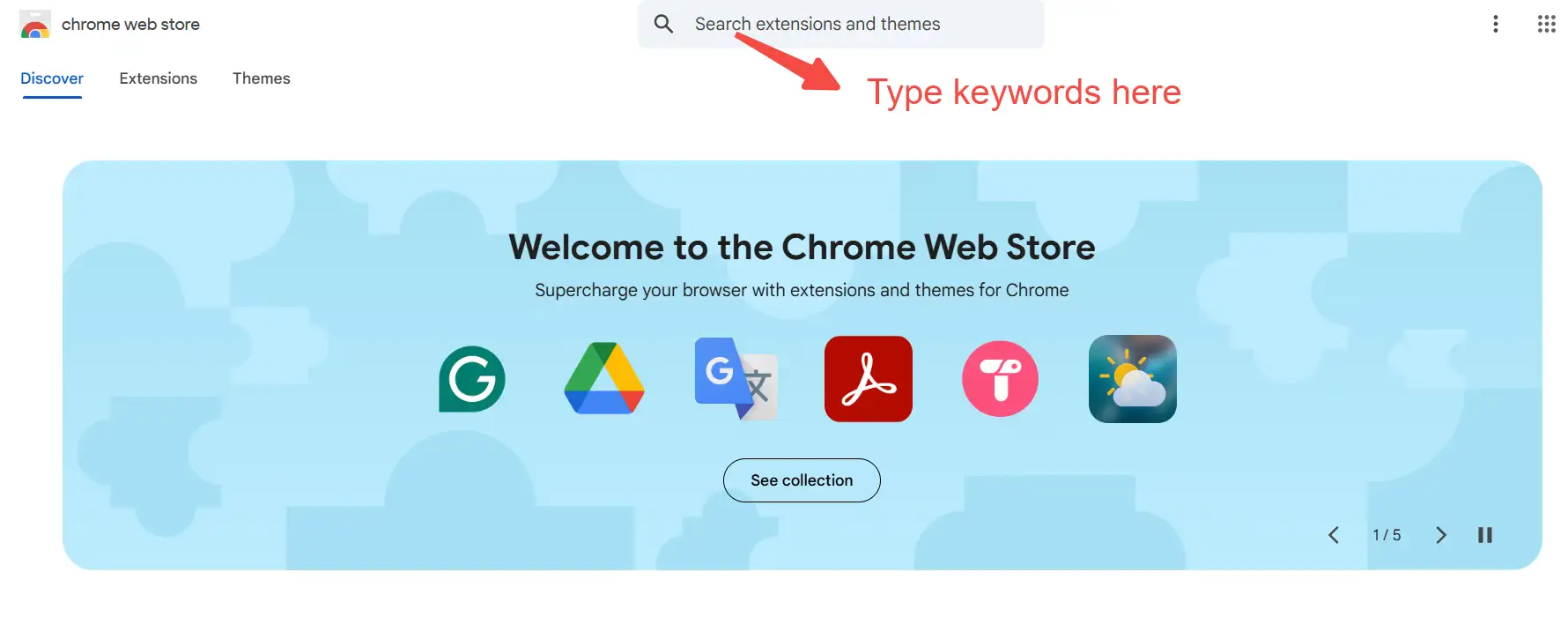1568x617 pixels.
Task: Open the weather extension icon
Action: [x=1133, y=379]
